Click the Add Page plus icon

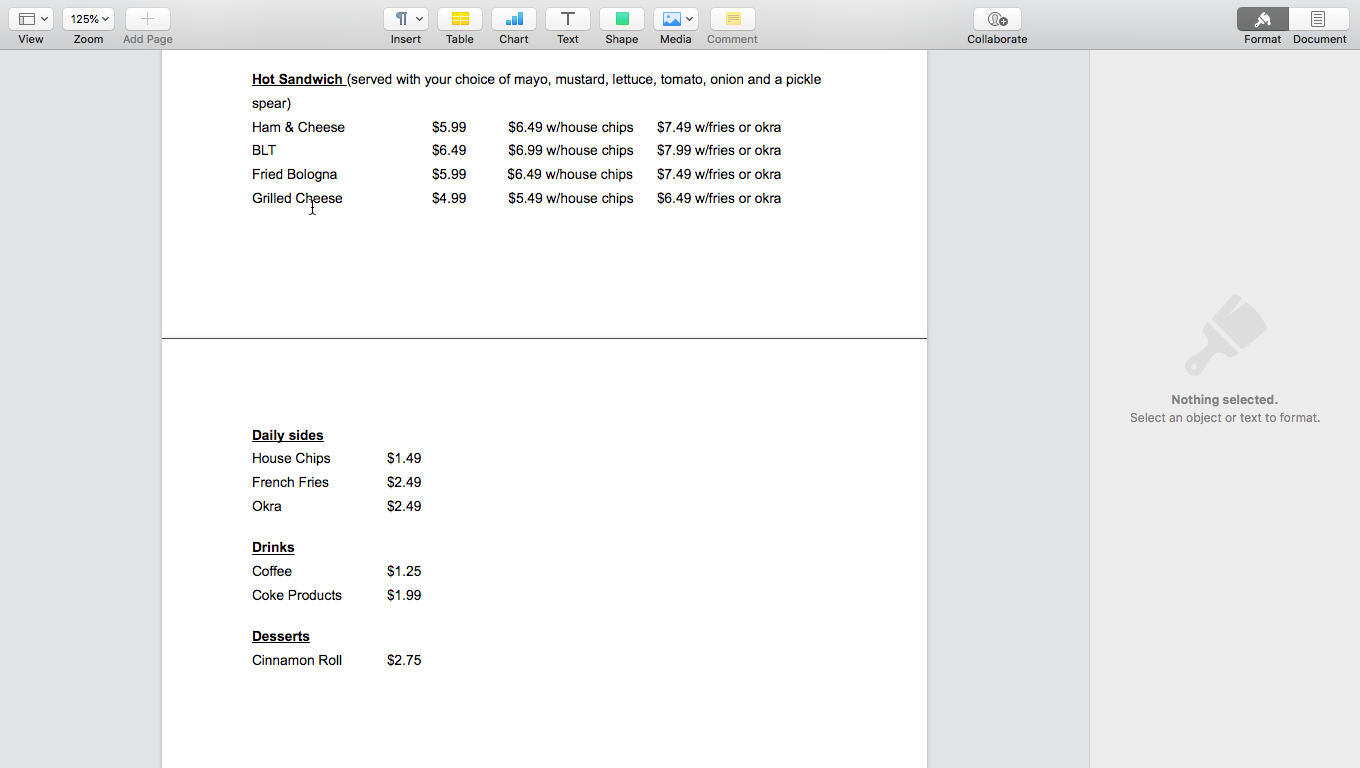click(x=147, y=19)
